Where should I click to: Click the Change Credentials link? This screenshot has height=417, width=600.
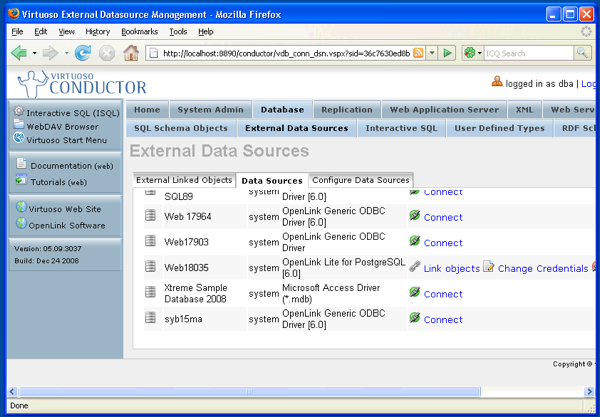pyautogui.click(x=543, y=269)
